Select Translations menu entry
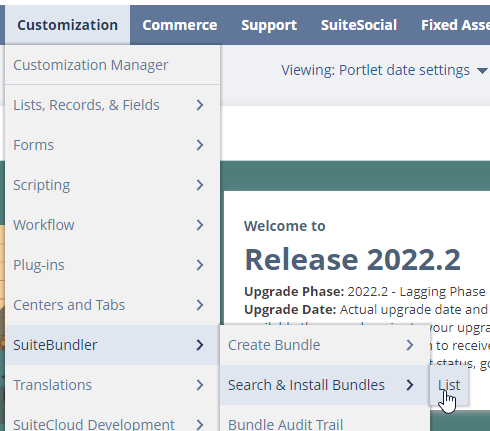 click(112, 385)
